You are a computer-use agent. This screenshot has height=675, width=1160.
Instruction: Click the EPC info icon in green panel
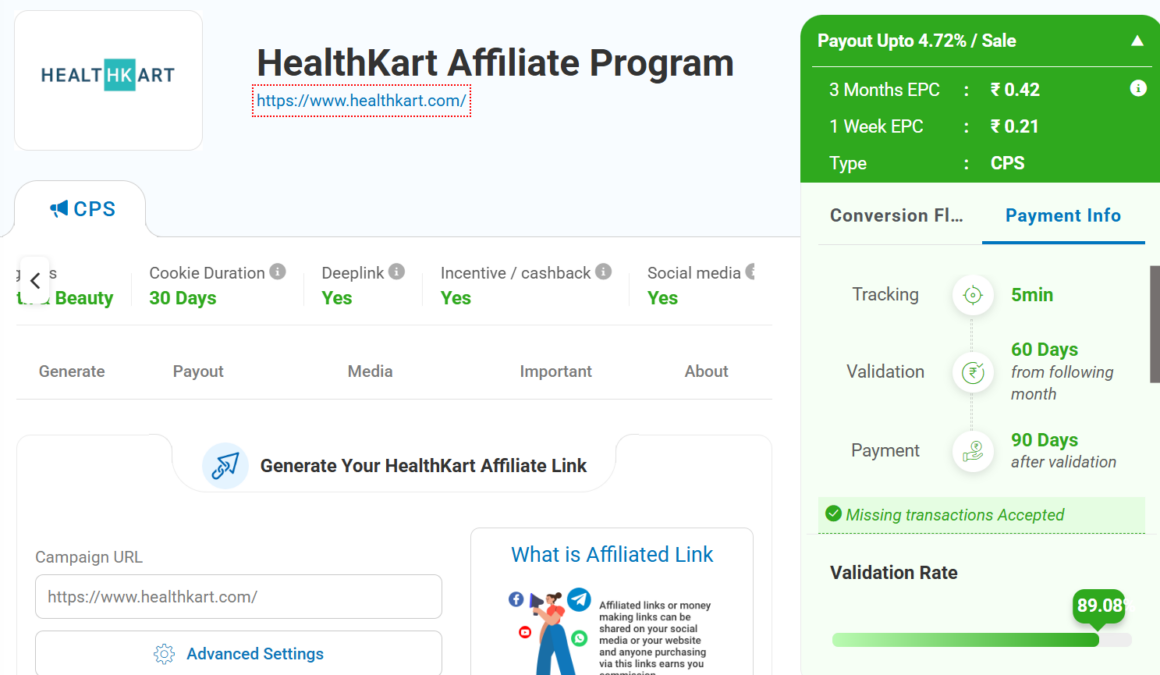pos(1138,89)
